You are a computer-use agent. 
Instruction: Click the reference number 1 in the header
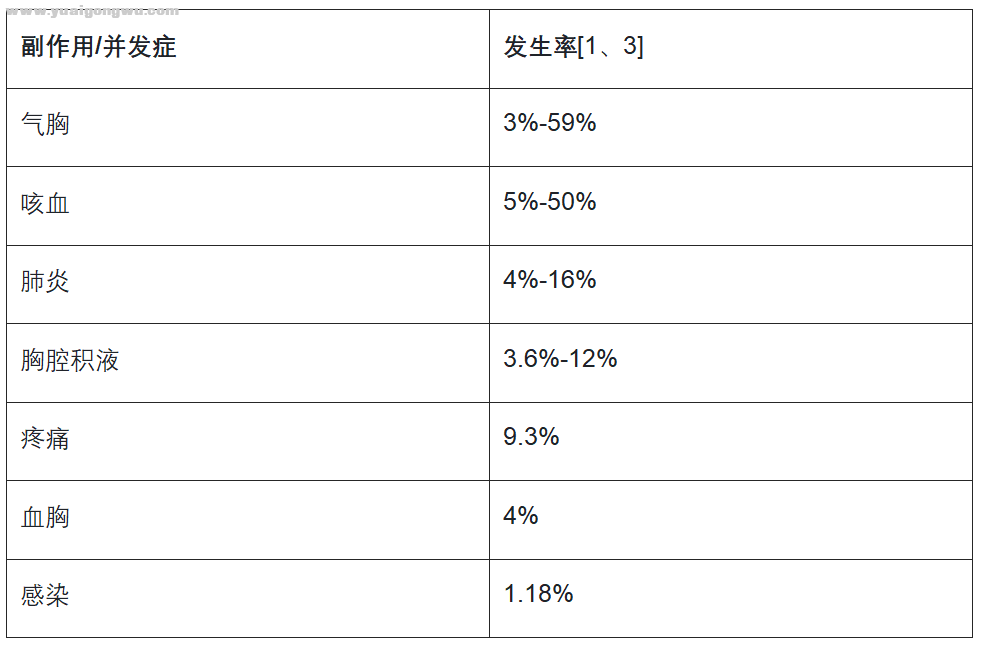pos(591,46)
